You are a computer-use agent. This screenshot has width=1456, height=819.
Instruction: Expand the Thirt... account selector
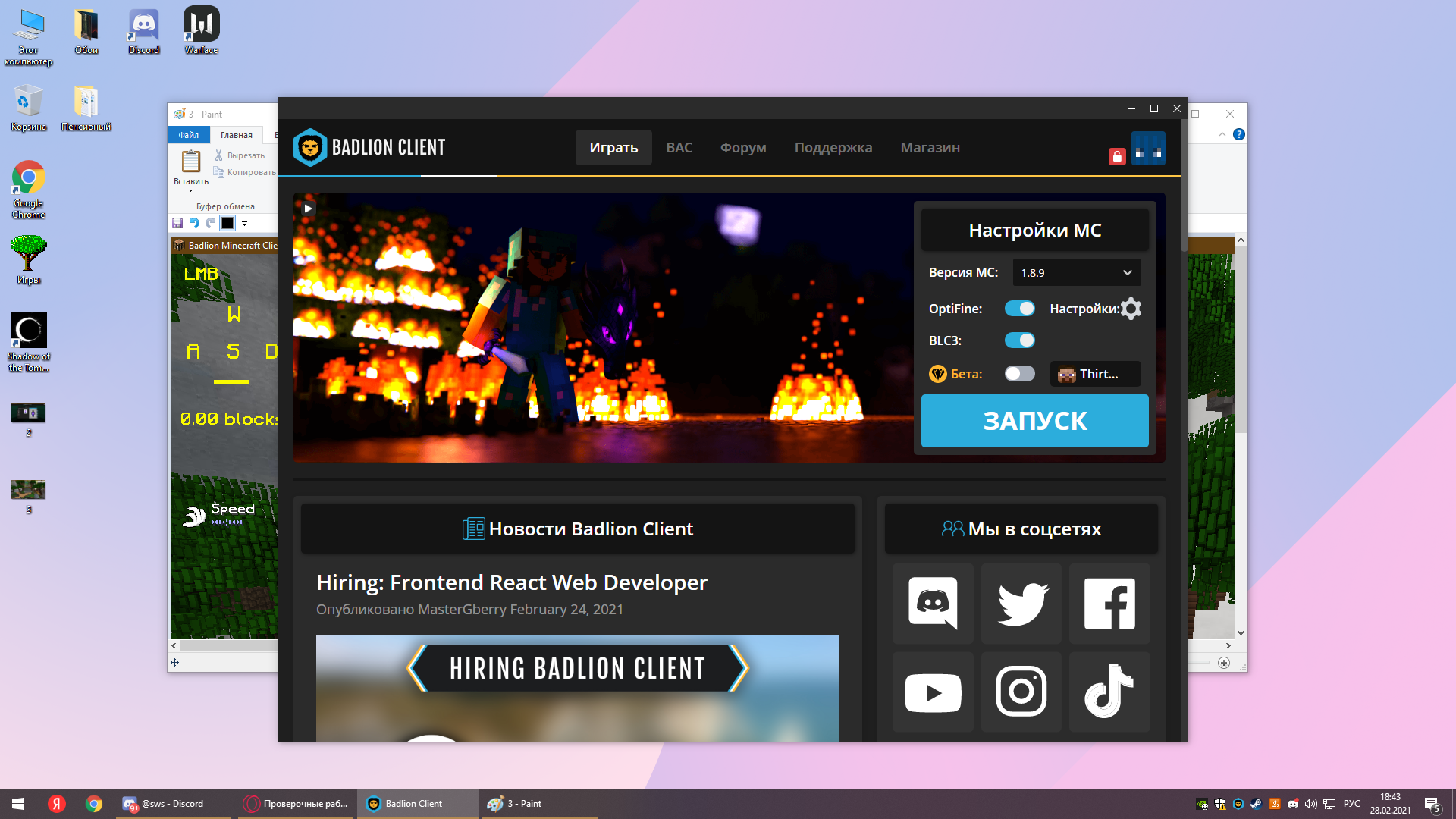(1096, 374)
